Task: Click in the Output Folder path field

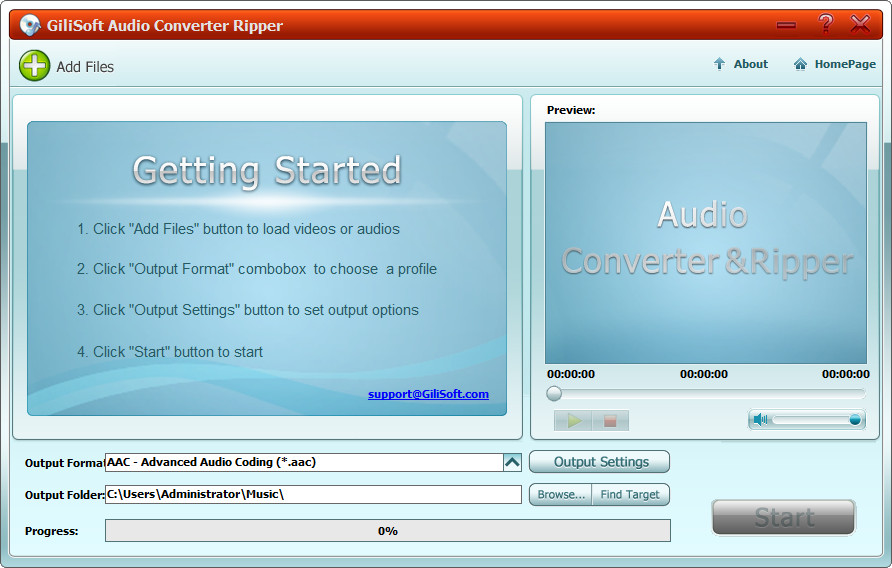Action: [x=313, y=494]
